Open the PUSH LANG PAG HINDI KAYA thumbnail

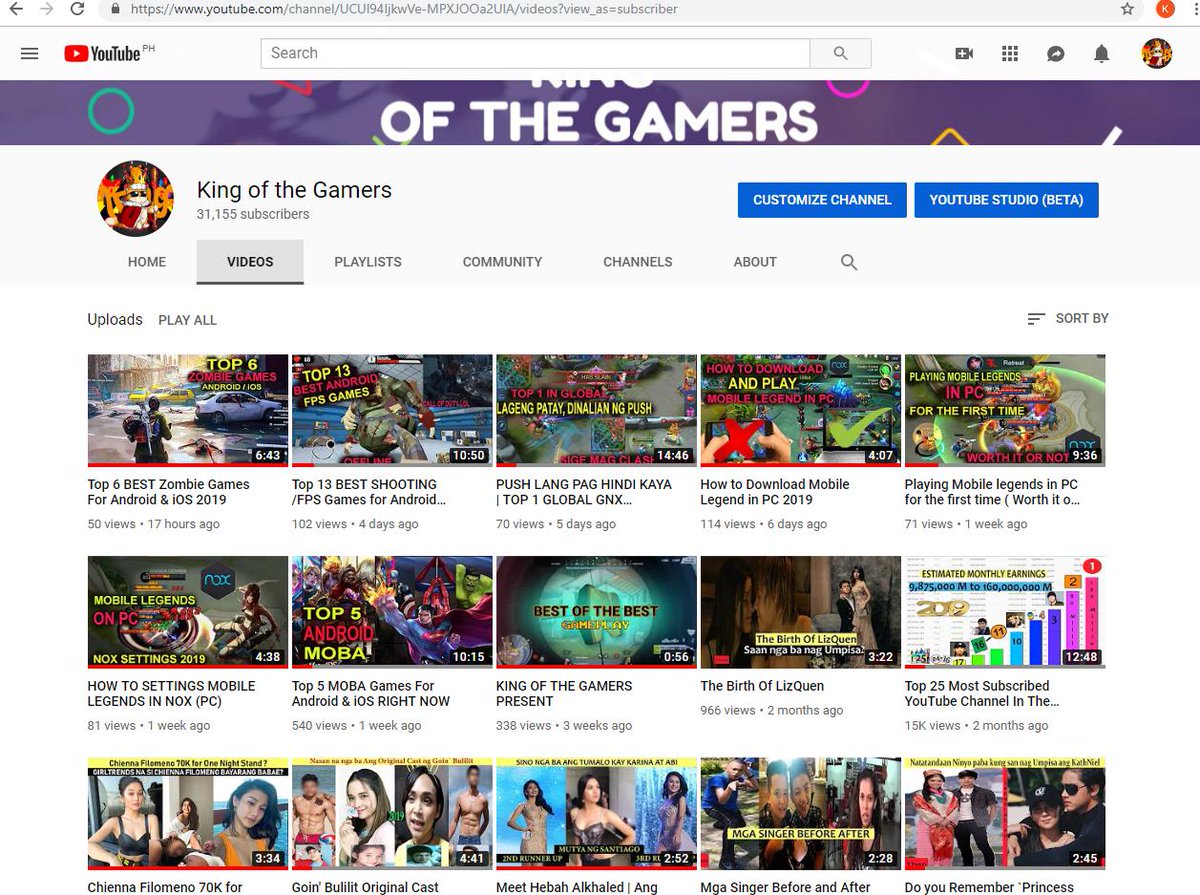point(596,411)
